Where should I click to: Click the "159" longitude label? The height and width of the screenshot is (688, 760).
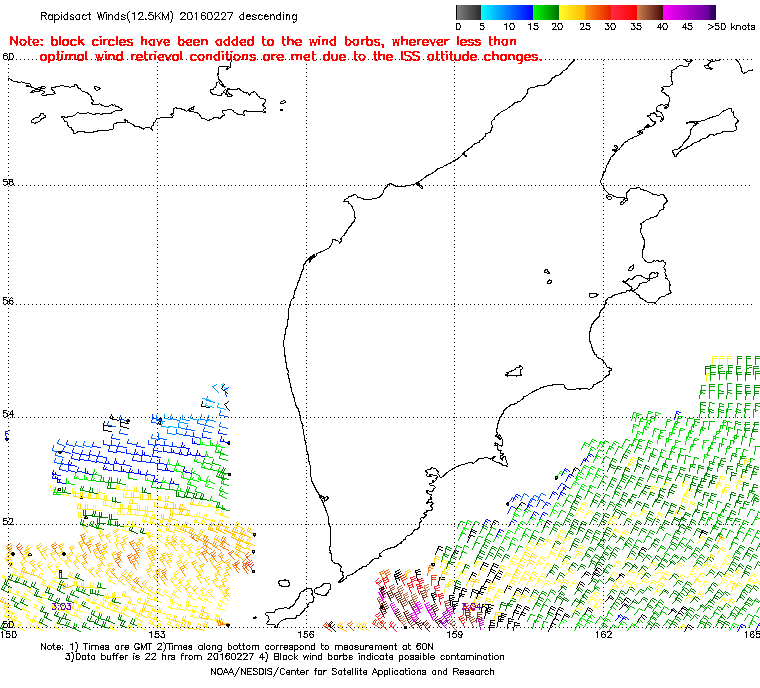click(x=455, y=634)
